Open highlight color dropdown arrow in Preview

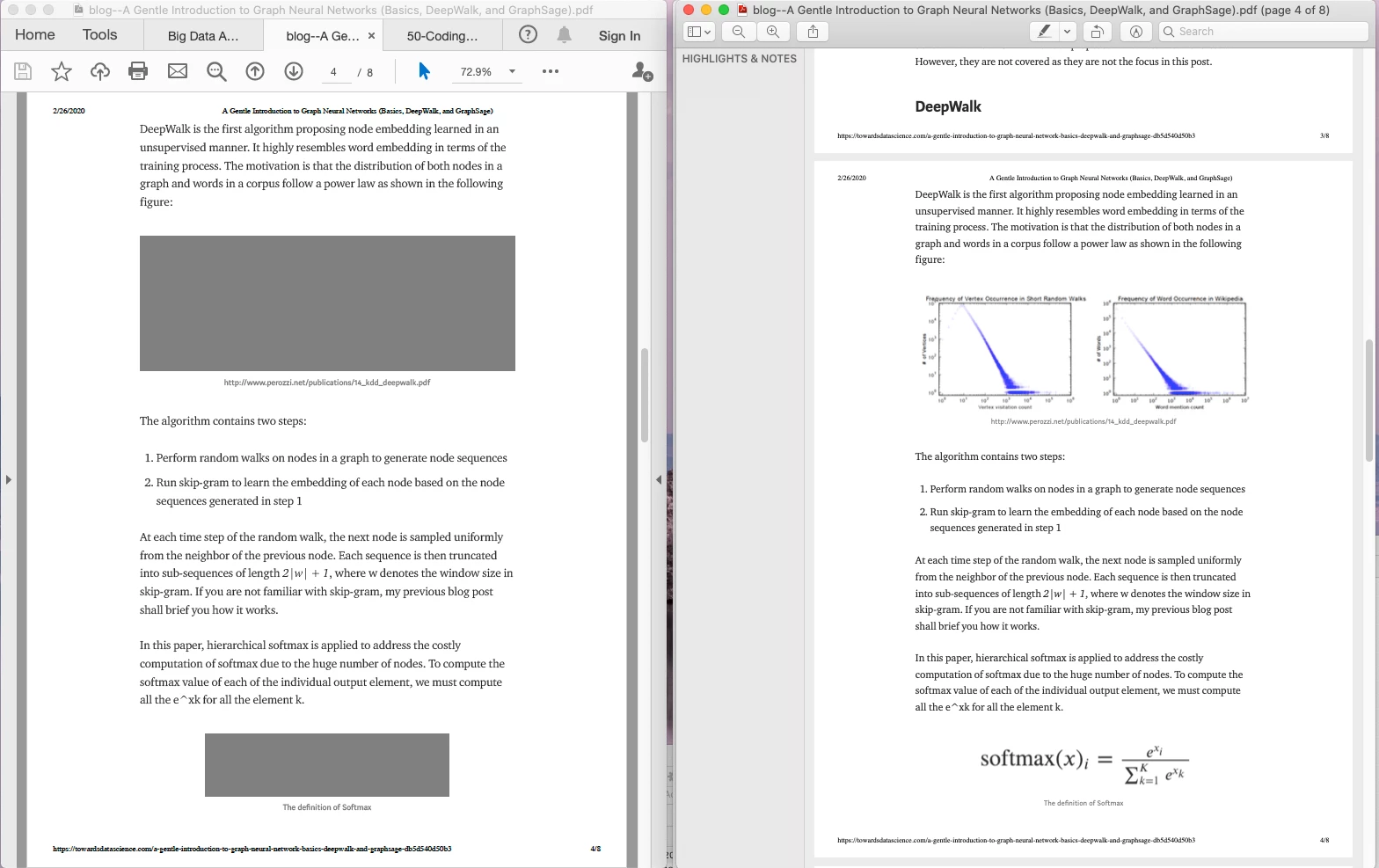click(1067, 32)
